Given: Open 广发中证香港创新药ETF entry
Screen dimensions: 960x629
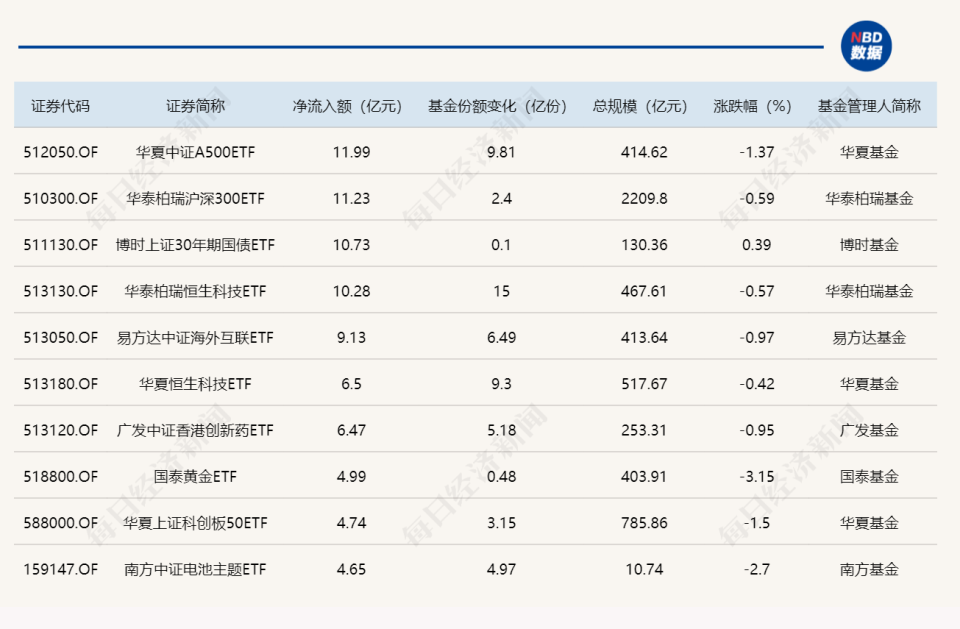Looking at the screenshot, I should tap(195, 430).
